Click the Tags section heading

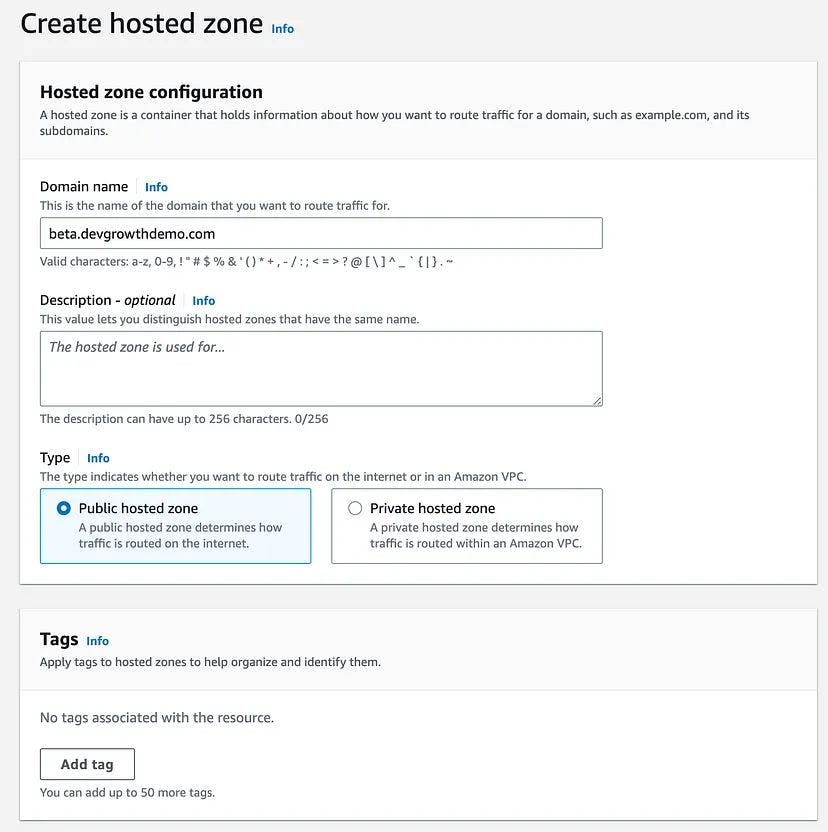click(57, 640)
